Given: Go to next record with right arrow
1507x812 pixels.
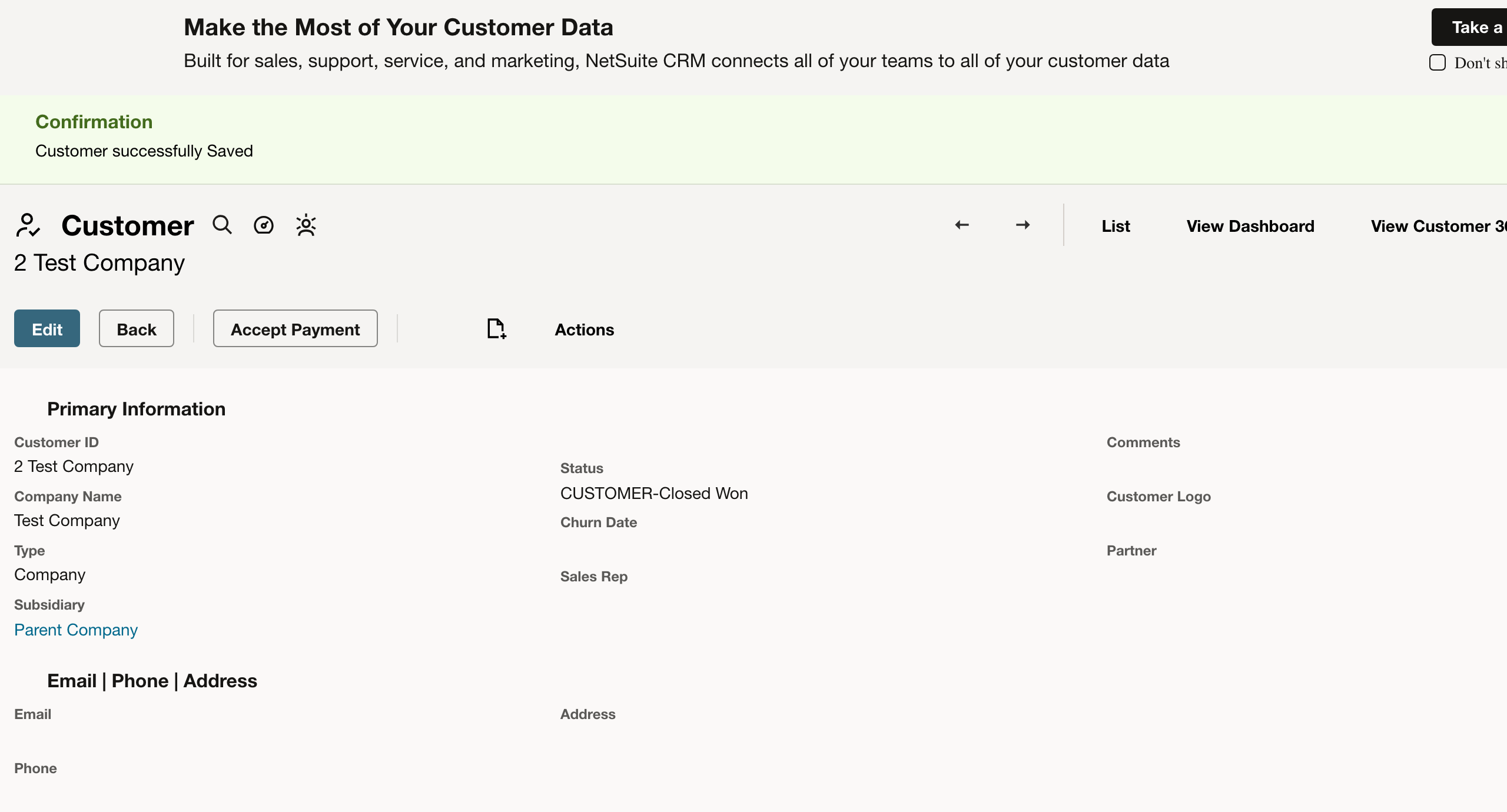Looking at the screenshot, I should click(1023, 225).
